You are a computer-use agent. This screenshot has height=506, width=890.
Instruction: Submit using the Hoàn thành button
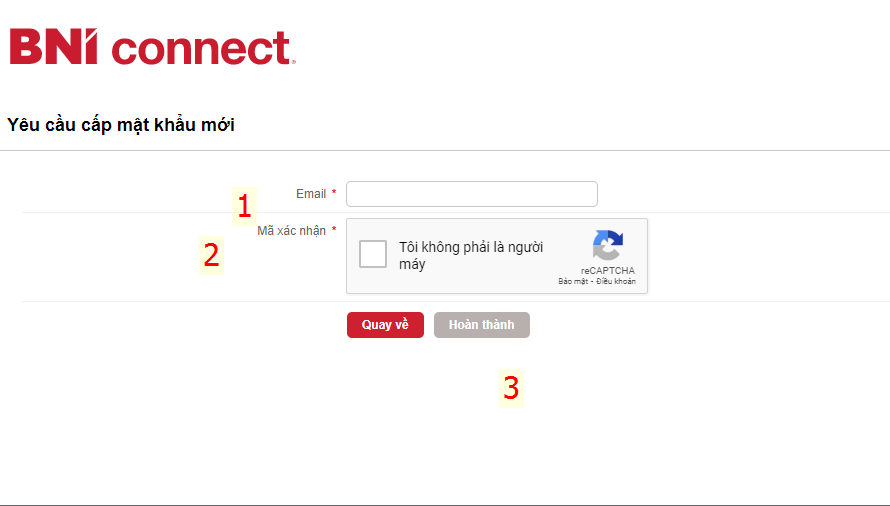point(482,325)
